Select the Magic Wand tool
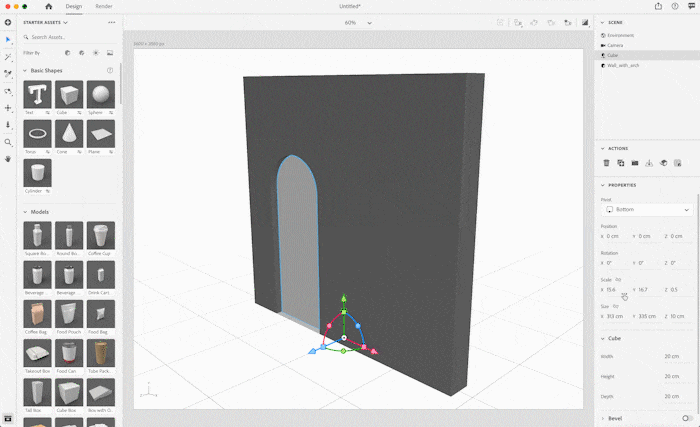700x427 pixels. pos(8,56)
